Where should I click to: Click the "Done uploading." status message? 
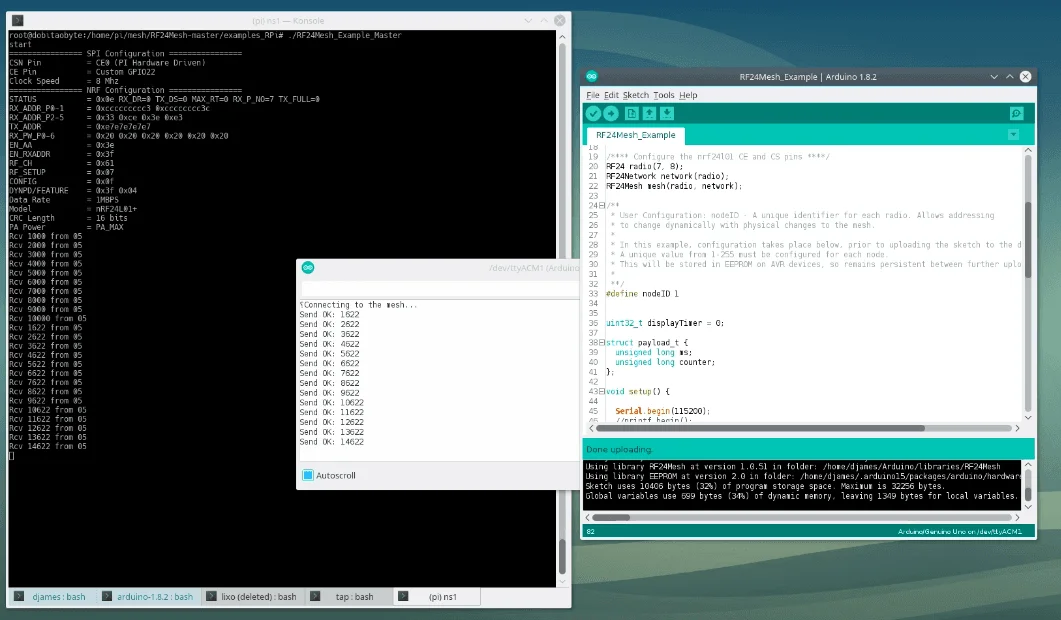coord(620,449)
